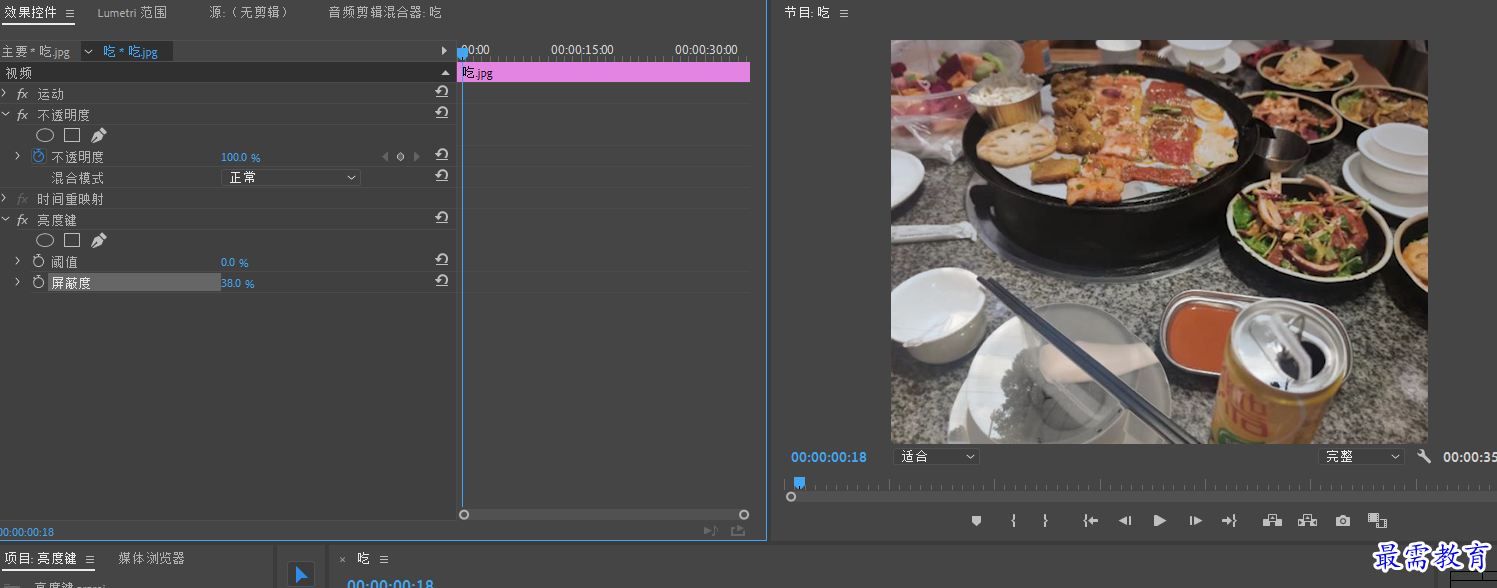
Task: Open clip selector chevron beside 吃 * 吃.jpg
Action: [x=88, y=51]
